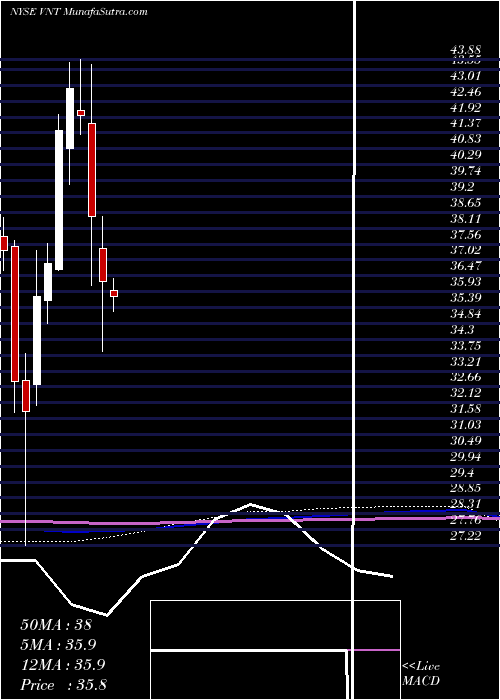Click the 38.65 price axis label
The image size is (500, 700).
466,203
